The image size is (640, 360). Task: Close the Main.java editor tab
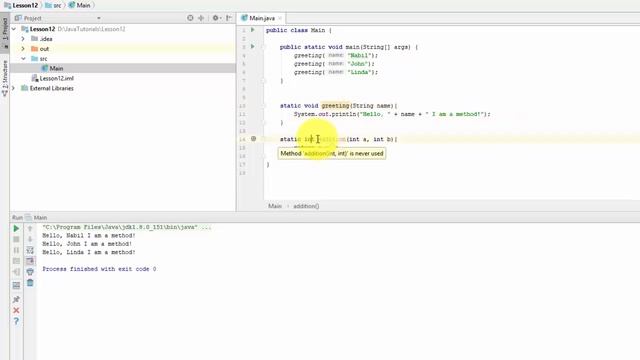(280, 18)
